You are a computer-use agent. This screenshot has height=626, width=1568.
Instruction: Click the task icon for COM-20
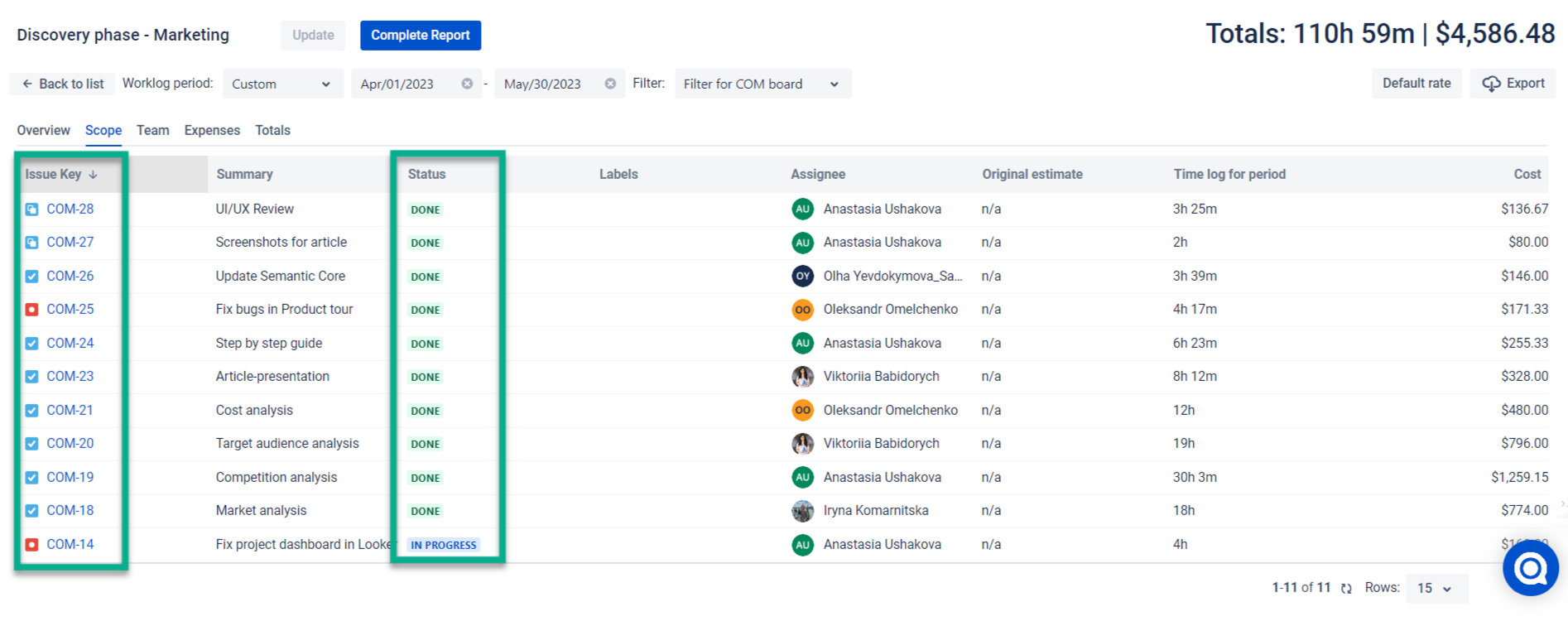click(31, 444)
